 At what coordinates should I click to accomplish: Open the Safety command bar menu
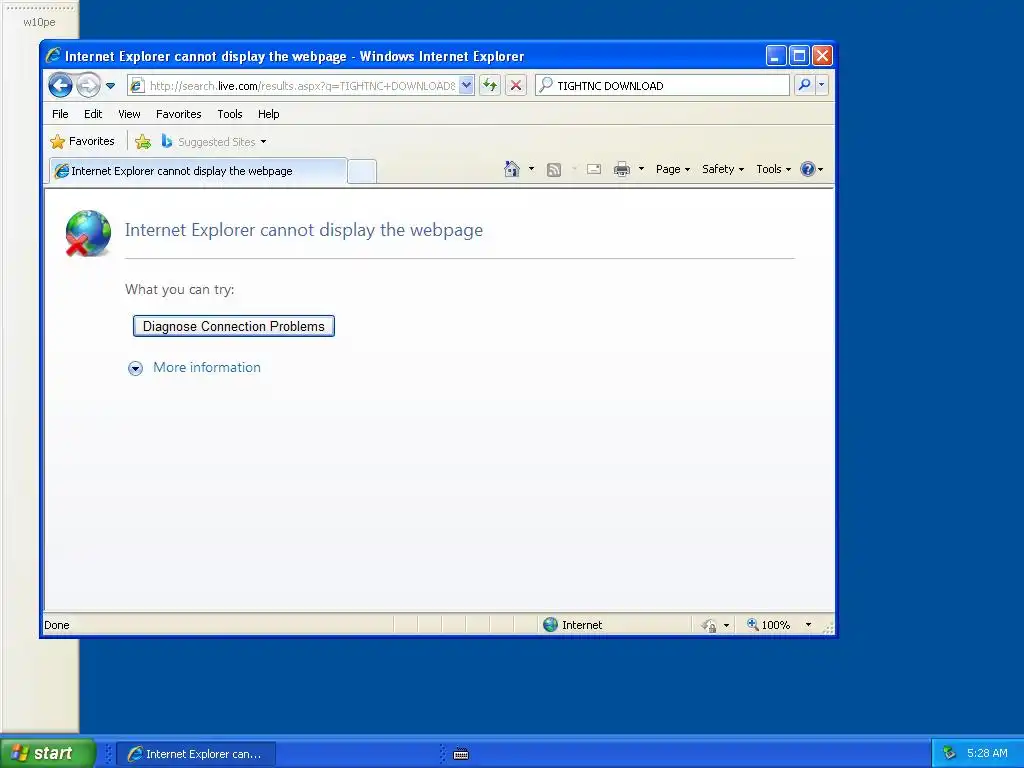point(723,169)
